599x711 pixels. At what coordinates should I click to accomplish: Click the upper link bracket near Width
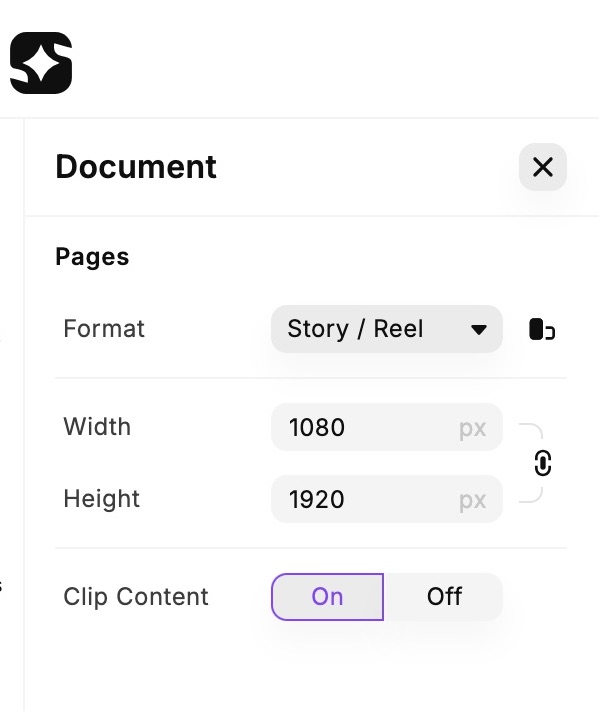pyautogui.click(x=531, y=431)
